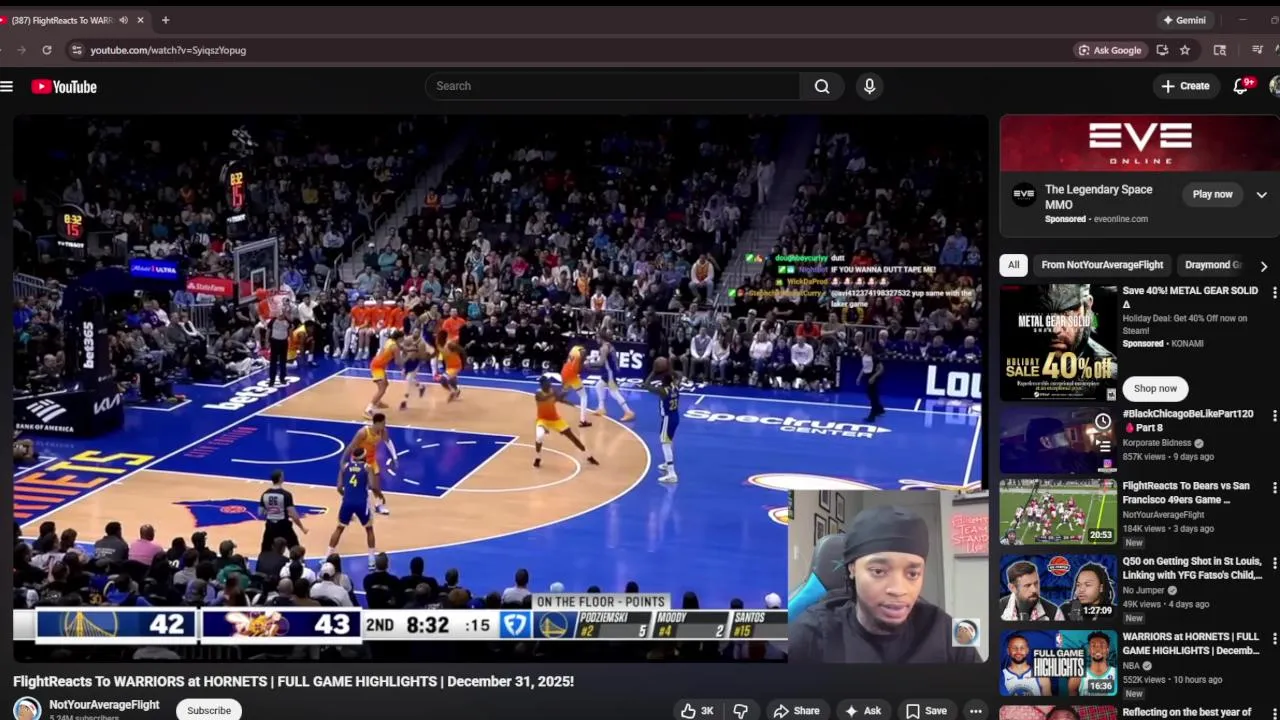This screenshot has width=1280, height=720.
Task: Open the NotYourAverageFlight channel avatar
Action: coord(27,709)
